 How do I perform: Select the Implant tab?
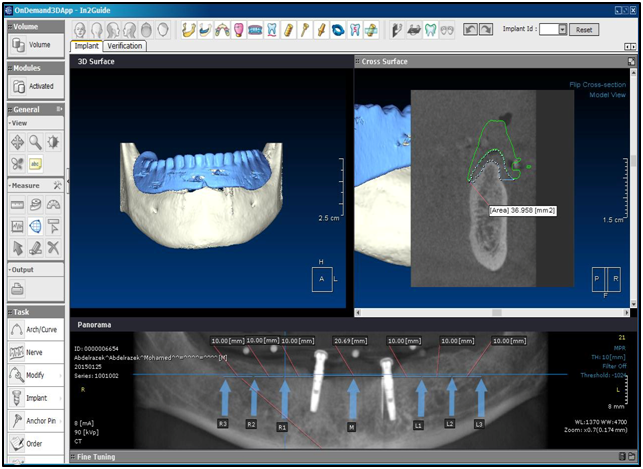(x=86, y=46)
